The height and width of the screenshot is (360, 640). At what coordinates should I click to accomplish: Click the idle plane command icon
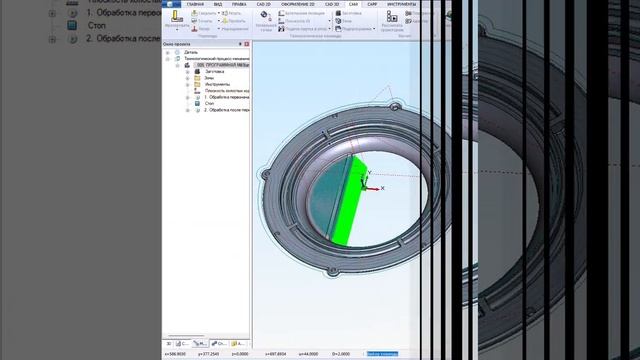(282, 21)
